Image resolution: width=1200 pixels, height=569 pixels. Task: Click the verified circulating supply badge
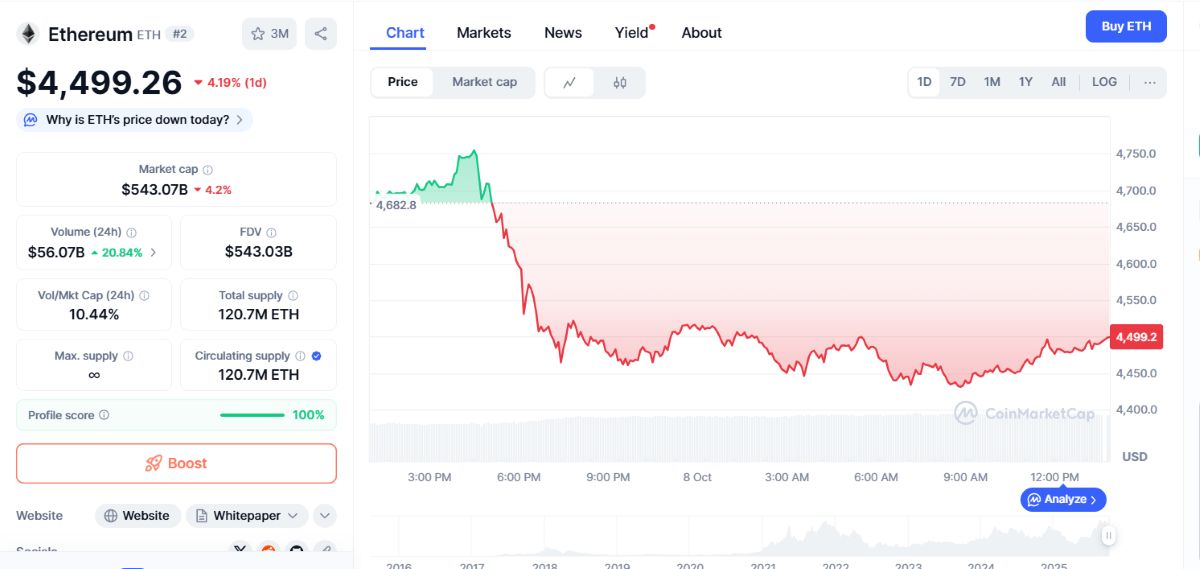click(x=316, y=356)
